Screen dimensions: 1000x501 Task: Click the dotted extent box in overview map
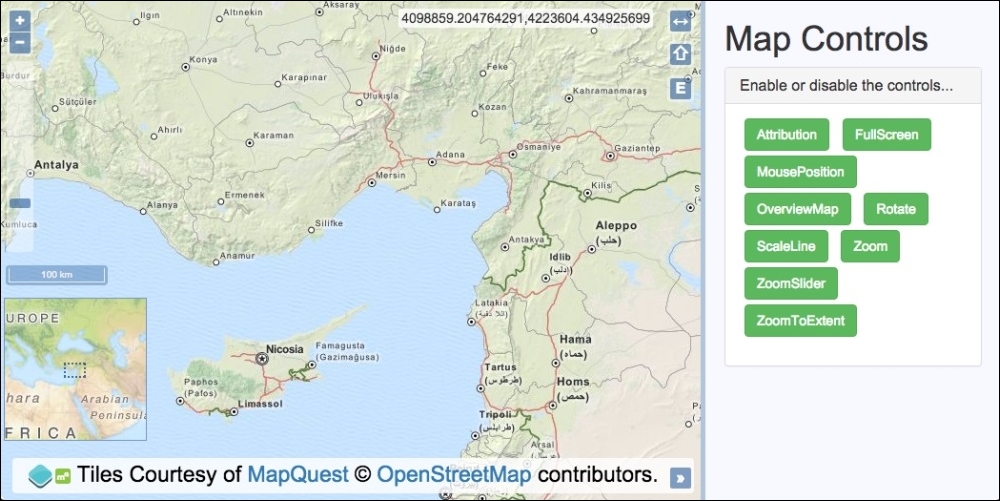click(x=75, y=370)
